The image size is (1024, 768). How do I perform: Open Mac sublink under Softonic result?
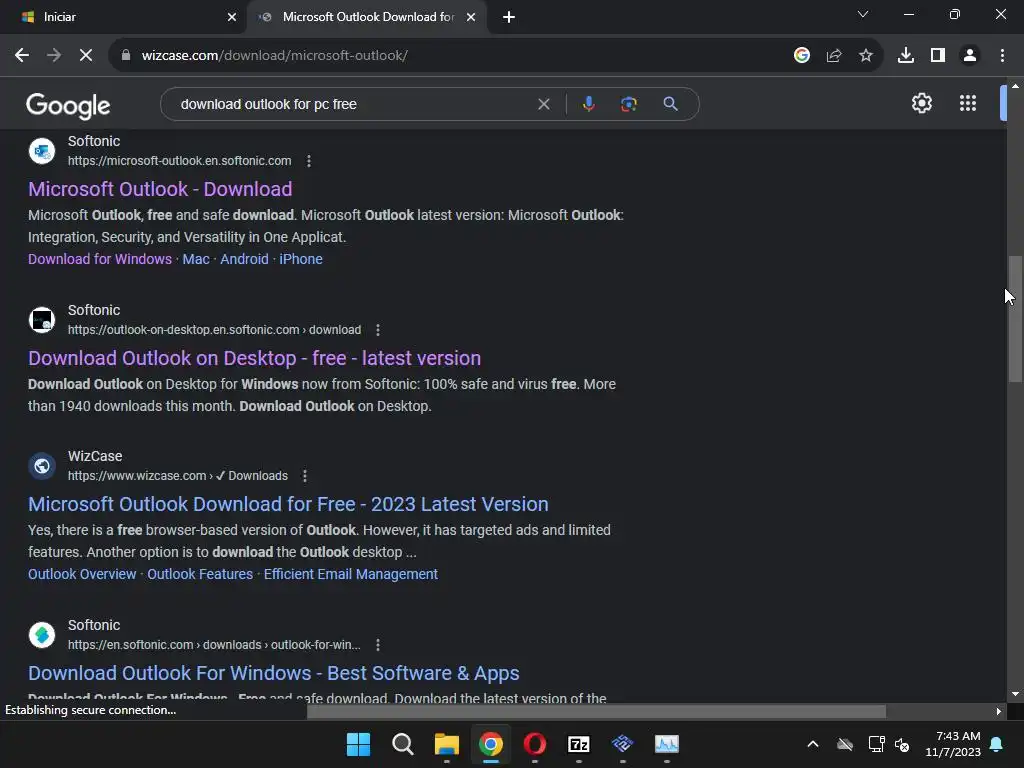(196, 259)
